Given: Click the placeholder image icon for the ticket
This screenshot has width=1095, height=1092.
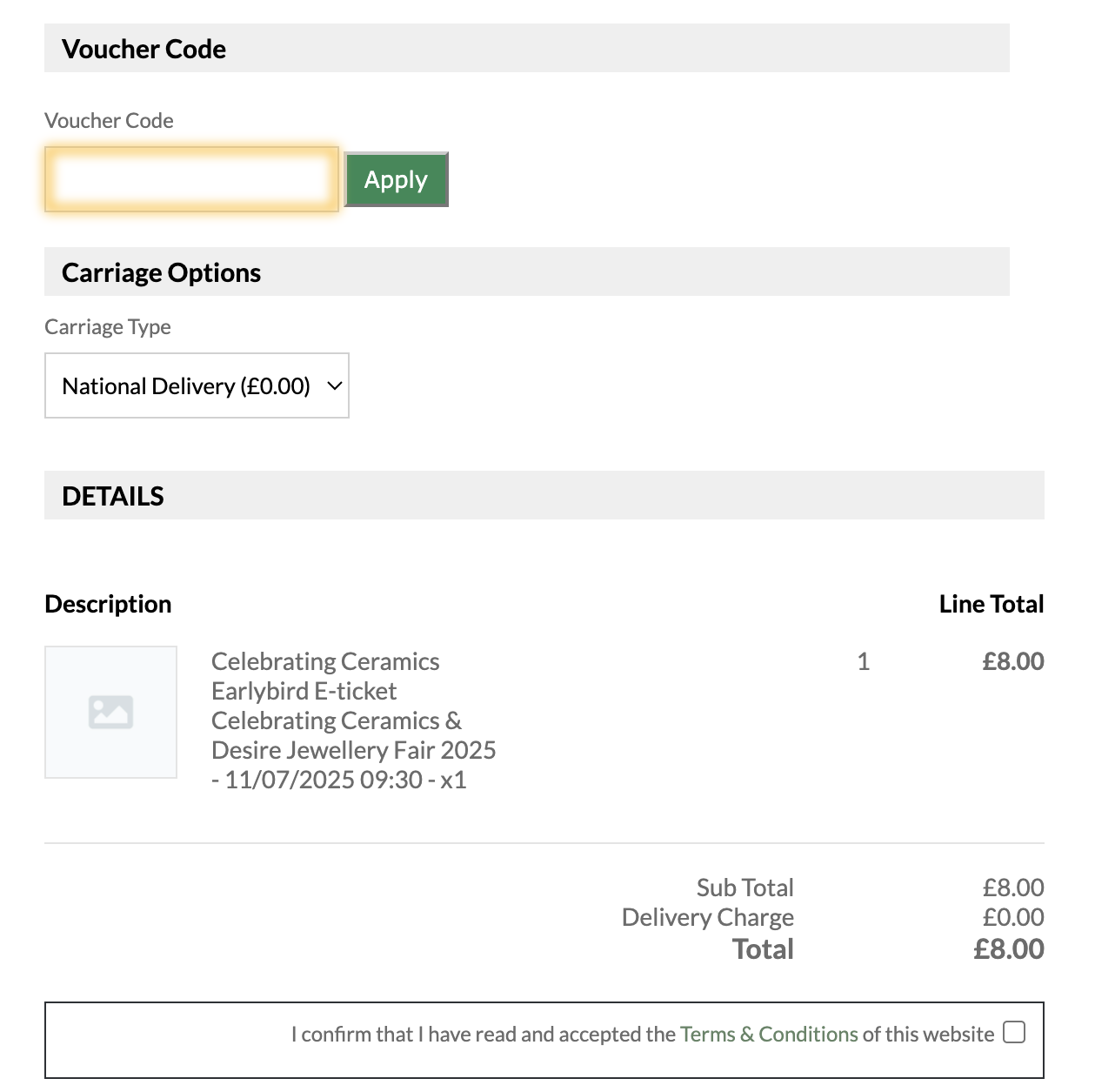Looking at the screenshot, I should (x=110, y=712).
